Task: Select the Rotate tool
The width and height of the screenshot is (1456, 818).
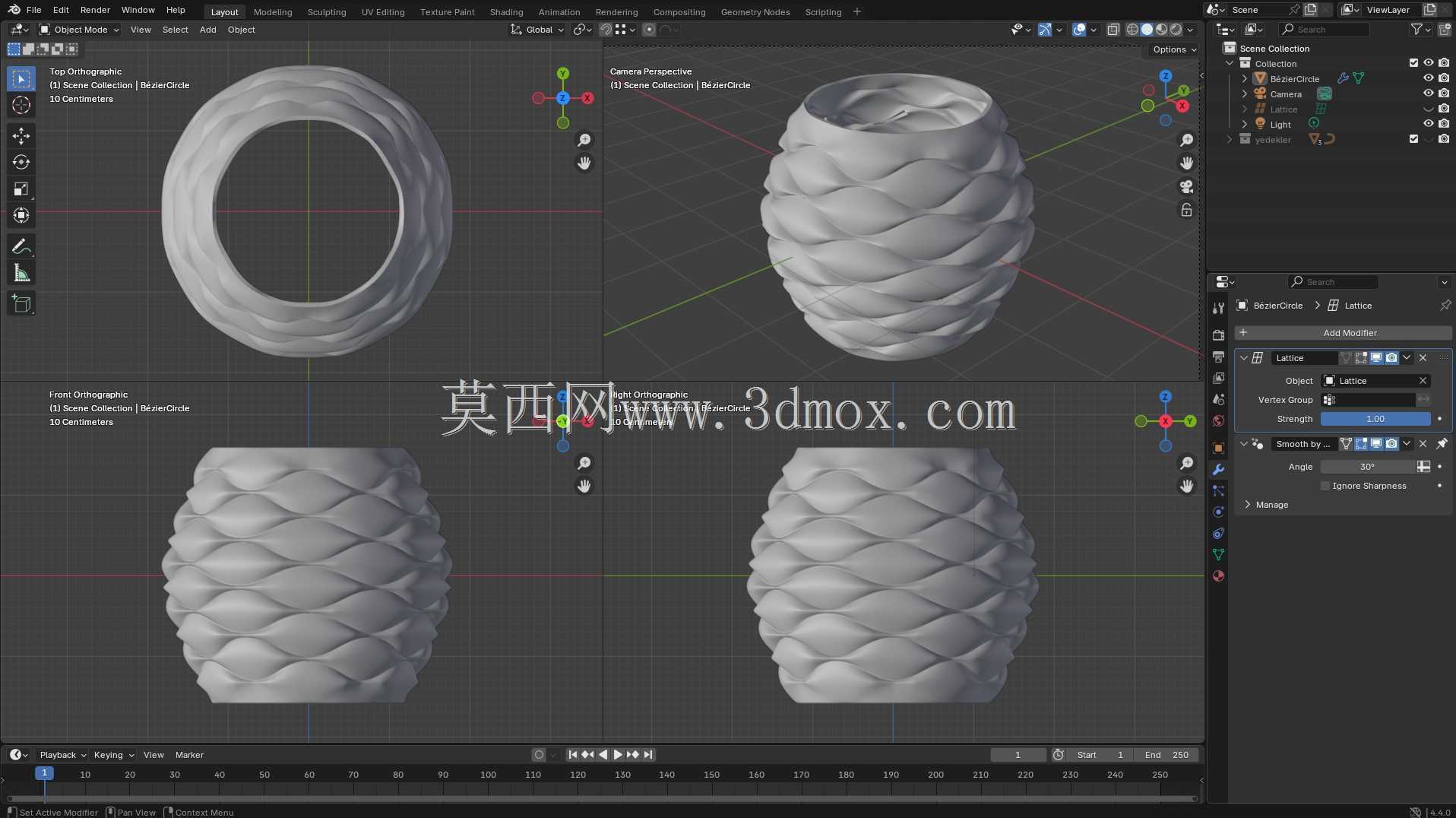Action: coord(21,162)
